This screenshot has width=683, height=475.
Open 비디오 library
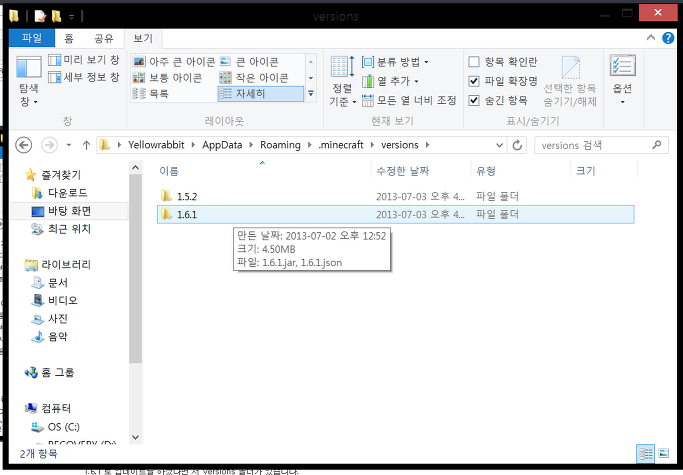54,300
